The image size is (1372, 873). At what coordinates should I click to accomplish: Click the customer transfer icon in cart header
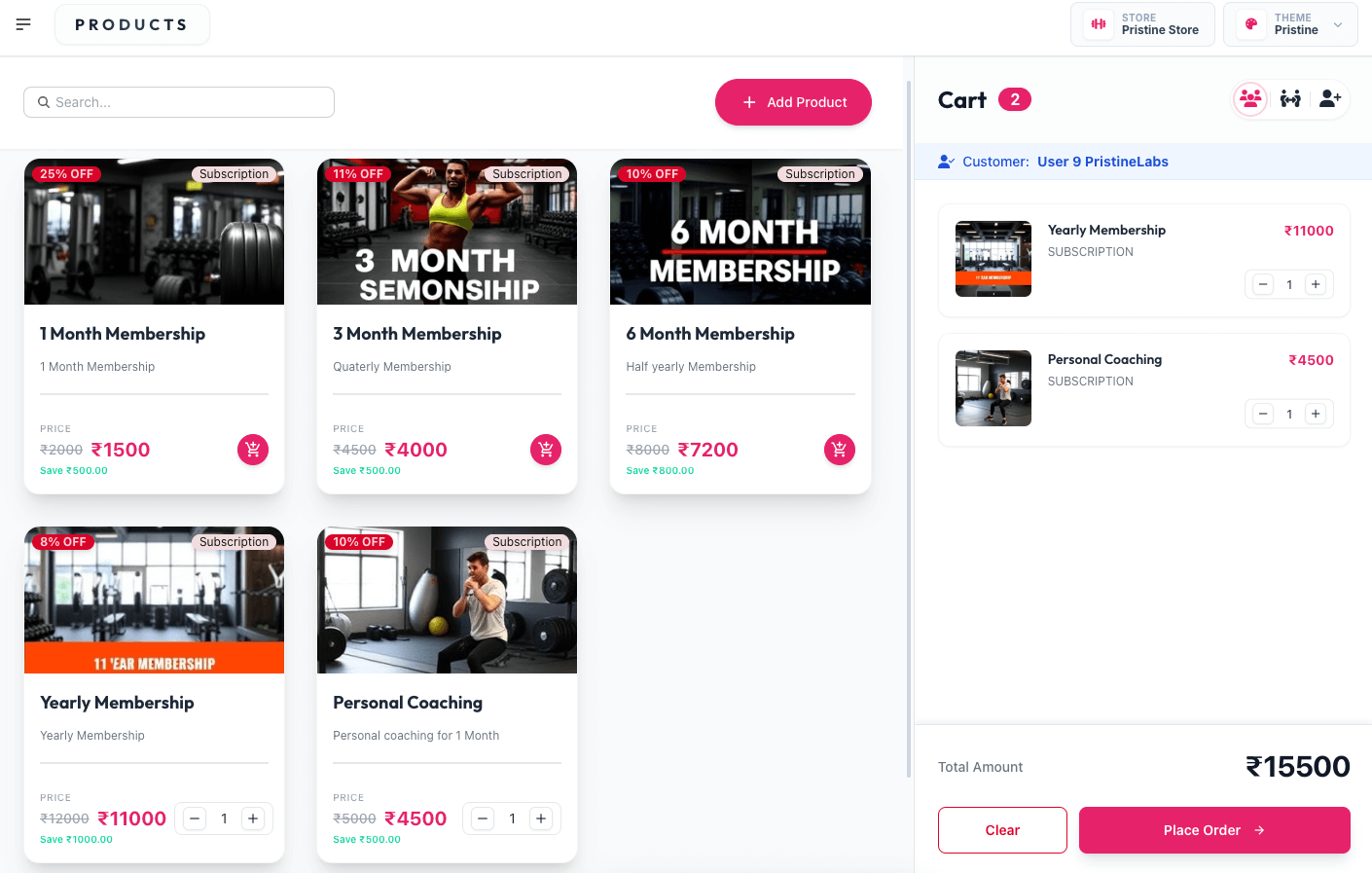(1289, 98)
